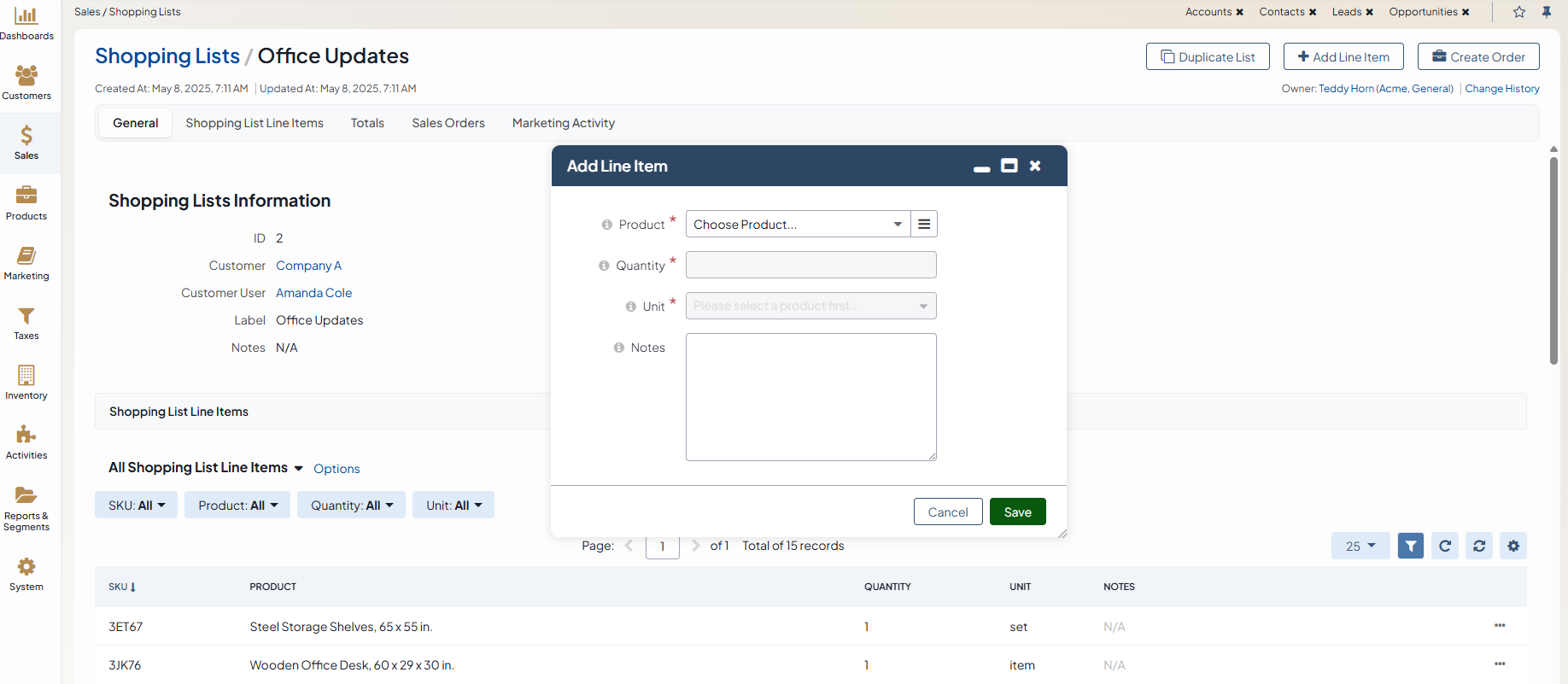
Task: Click into the Quantity input field
Action: coord(810,265)
